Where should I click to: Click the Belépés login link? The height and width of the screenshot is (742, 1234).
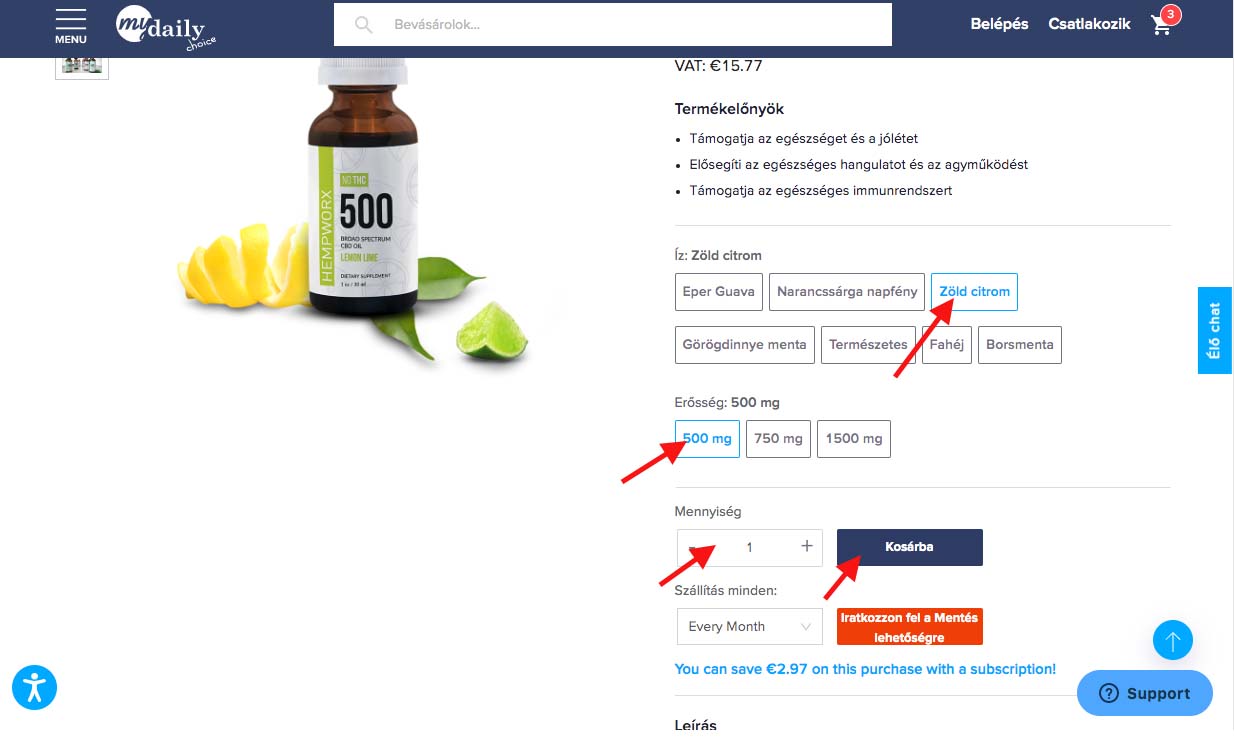coord(999,24)
